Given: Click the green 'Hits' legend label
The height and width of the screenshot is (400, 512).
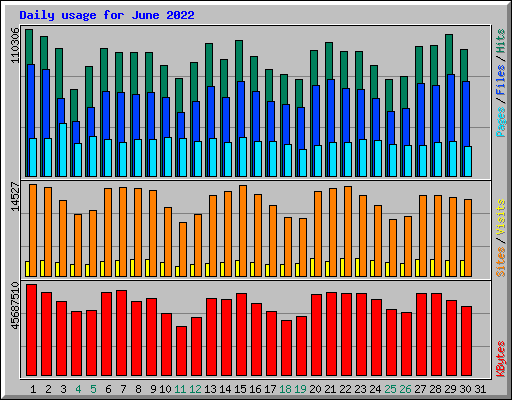Looking at the screenshot, I should coord(501,41).
